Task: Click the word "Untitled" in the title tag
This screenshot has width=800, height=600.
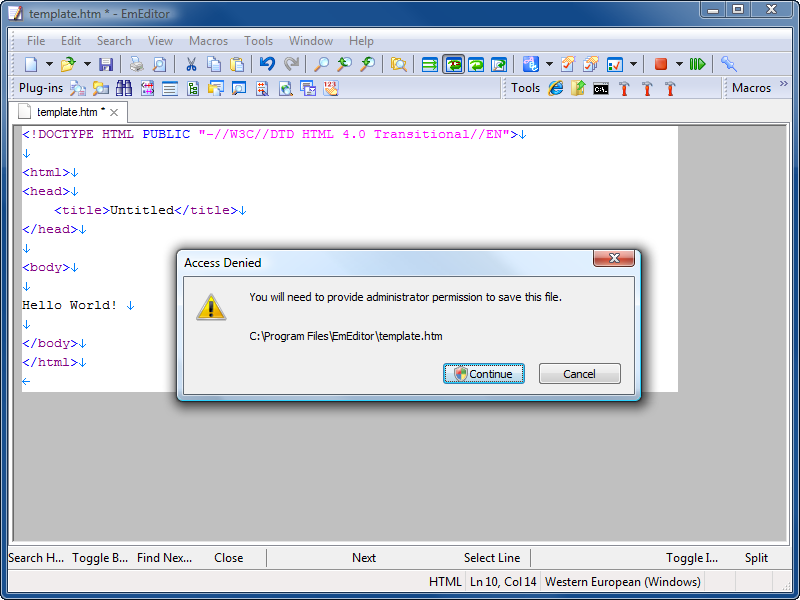Action: (x=142, y=210)
